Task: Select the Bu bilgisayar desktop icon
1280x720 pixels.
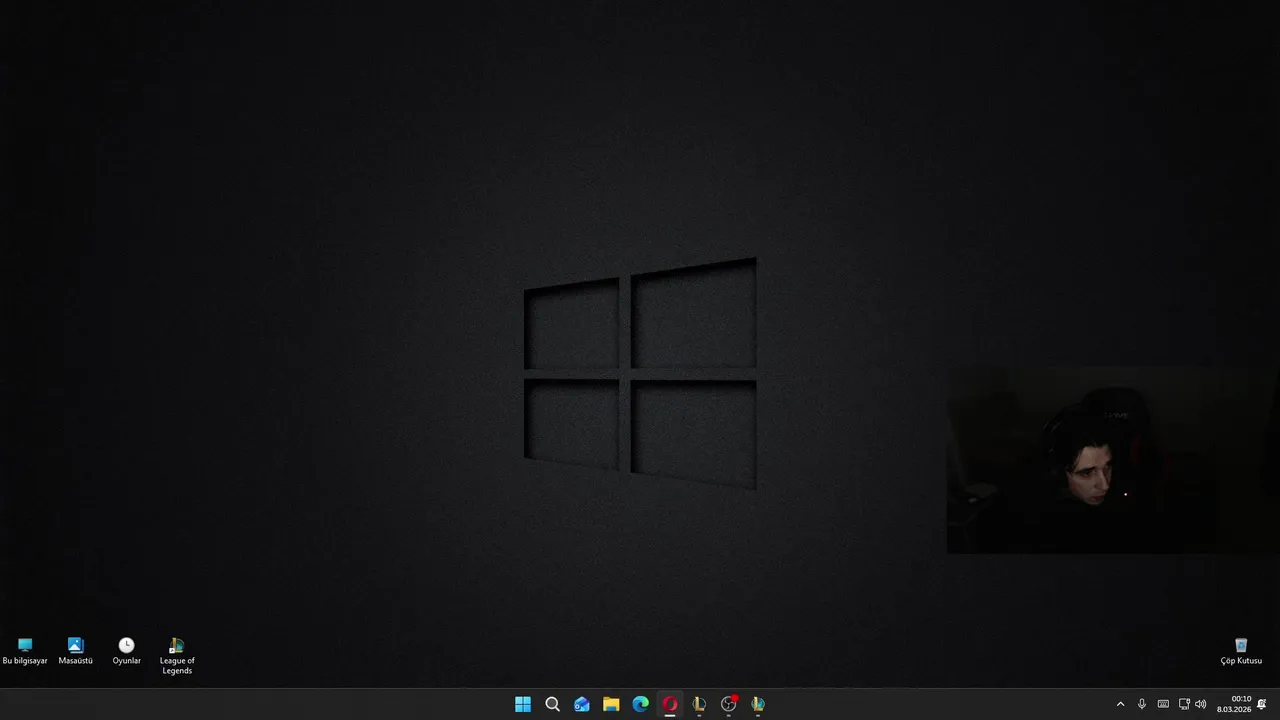Action: click(25, 652)
